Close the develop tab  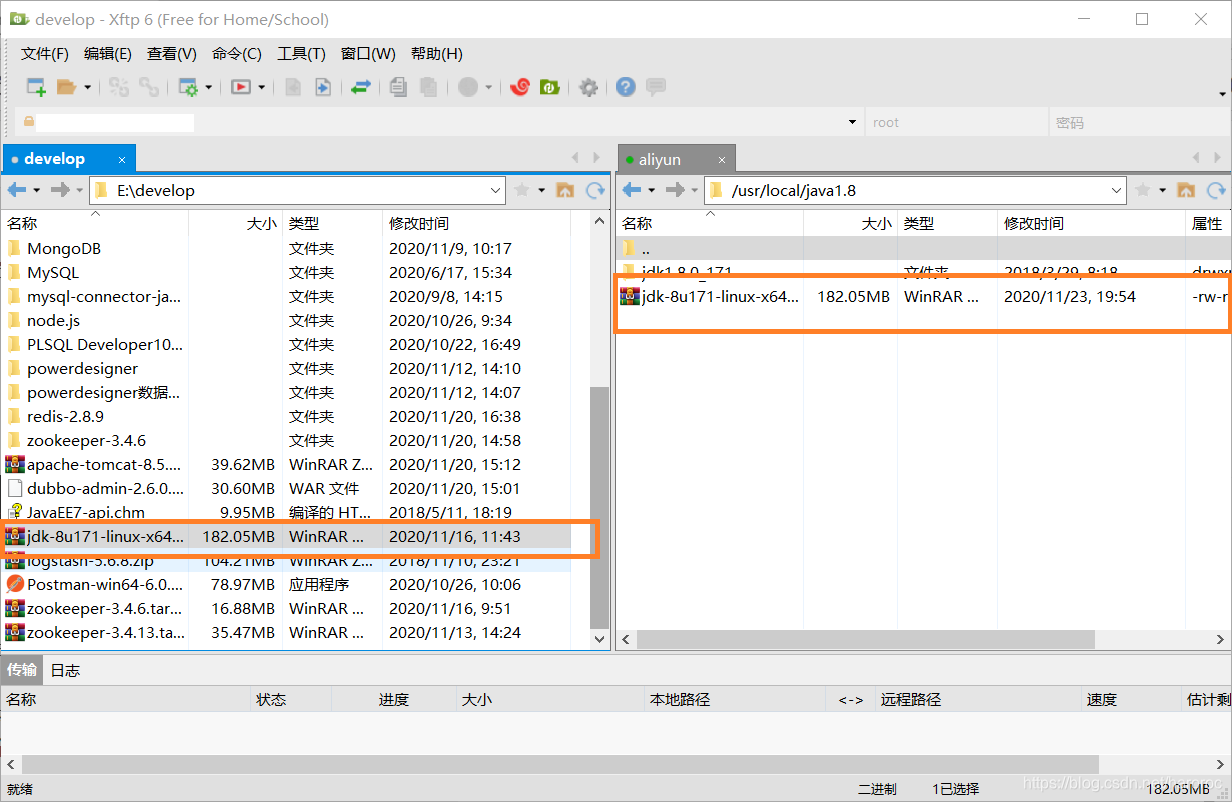pyautogui.click(x=122, y=159)
